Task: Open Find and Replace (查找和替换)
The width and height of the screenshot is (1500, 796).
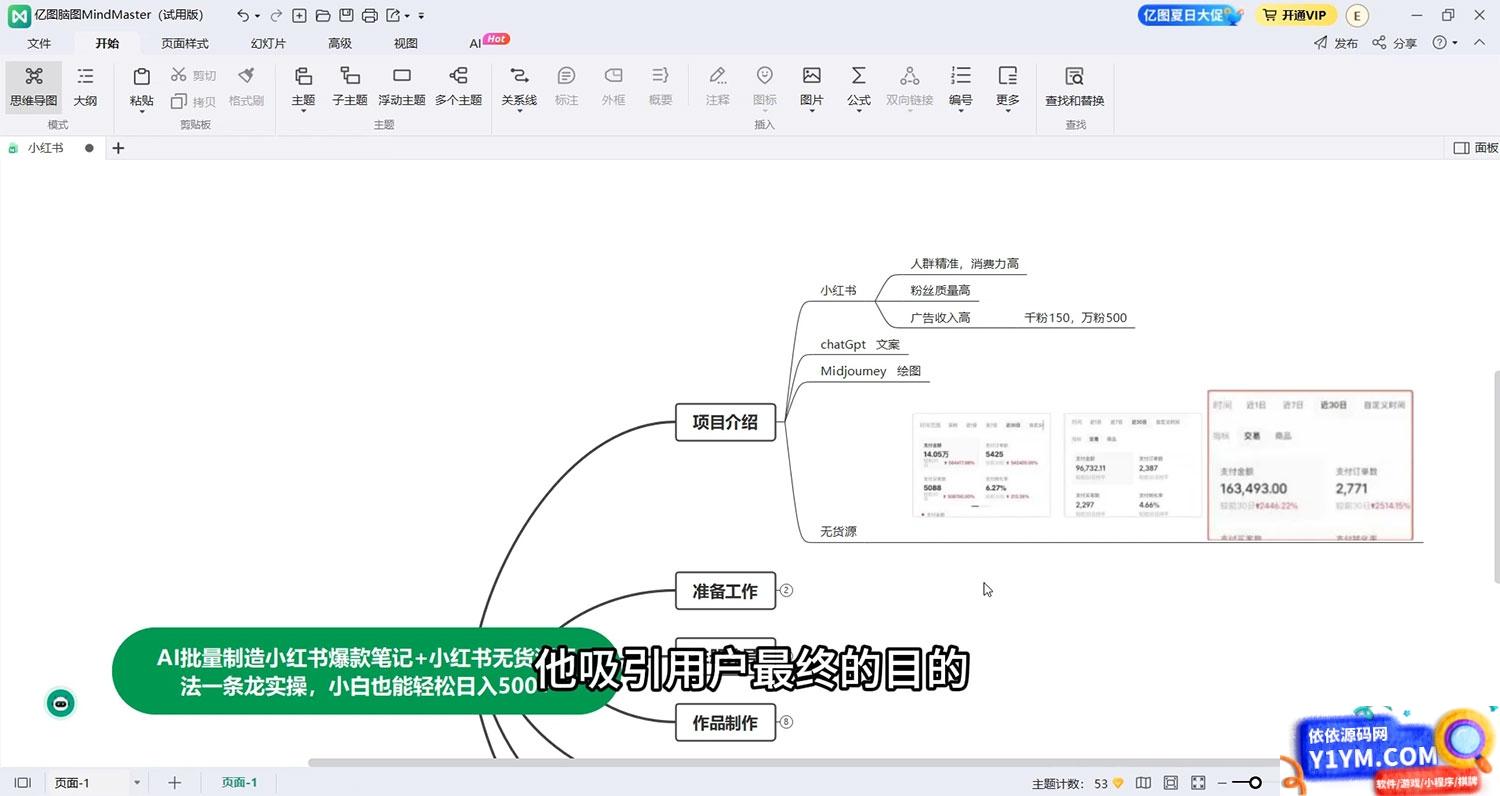Action: tap(1074, 86)
